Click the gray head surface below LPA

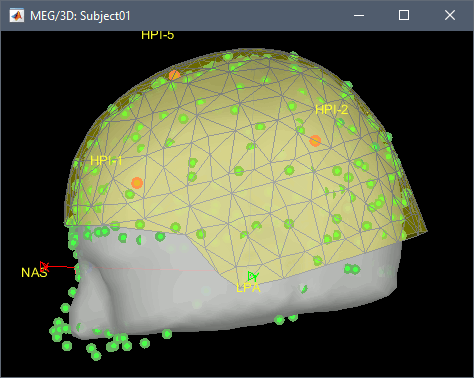253,310
